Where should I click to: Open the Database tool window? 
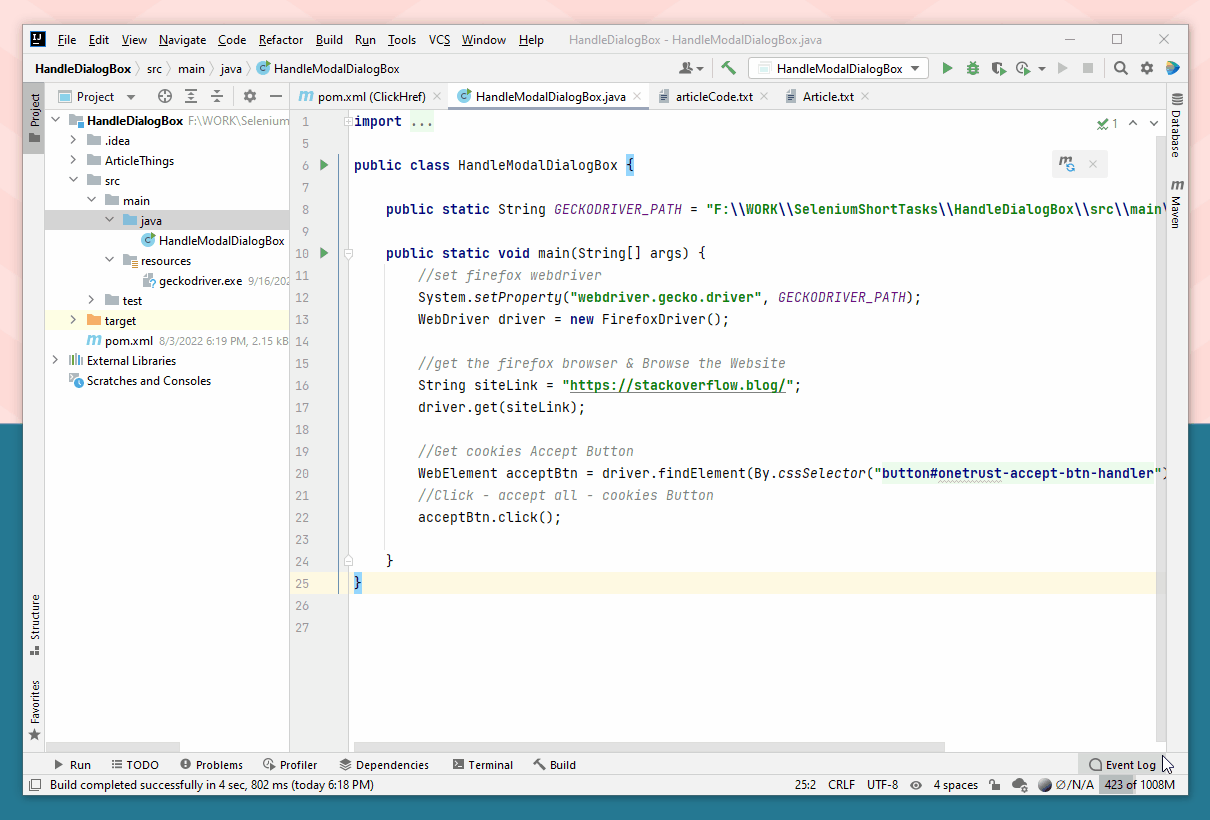click(x=1177, y=125)
